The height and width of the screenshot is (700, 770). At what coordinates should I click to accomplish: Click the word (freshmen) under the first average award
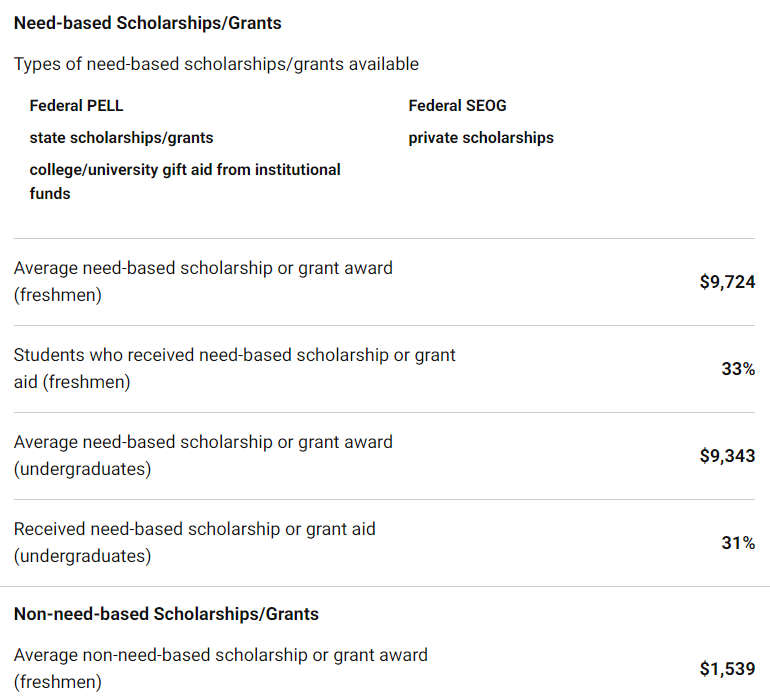57,296
